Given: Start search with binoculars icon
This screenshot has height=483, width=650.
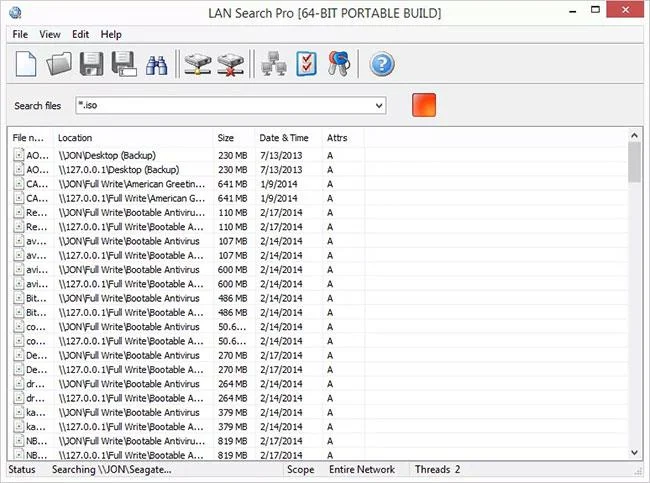Looking at the screenshot, I should pyautogui.click(x=157, y=65).
